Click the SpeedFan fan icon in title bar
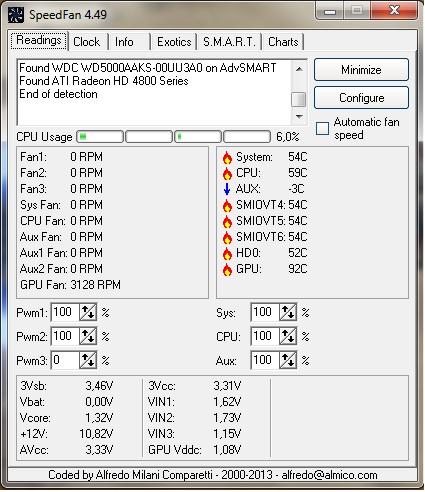Viewport: 425px width, 492px height. click(16, 15)
